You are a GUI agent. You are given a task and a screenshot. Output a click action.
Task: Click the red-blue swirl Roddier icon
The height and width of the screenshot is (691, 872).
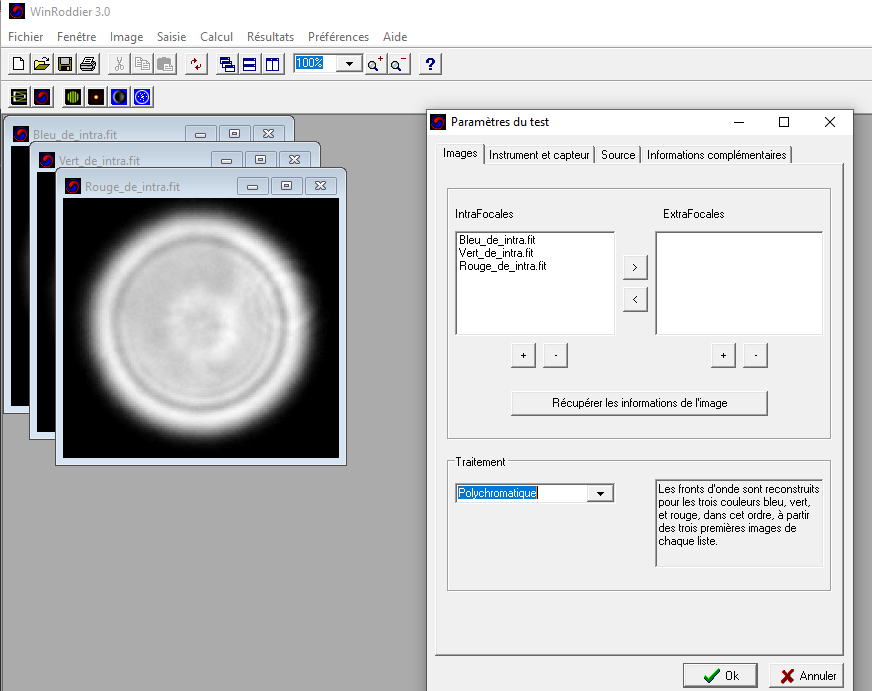coord(42,97)
